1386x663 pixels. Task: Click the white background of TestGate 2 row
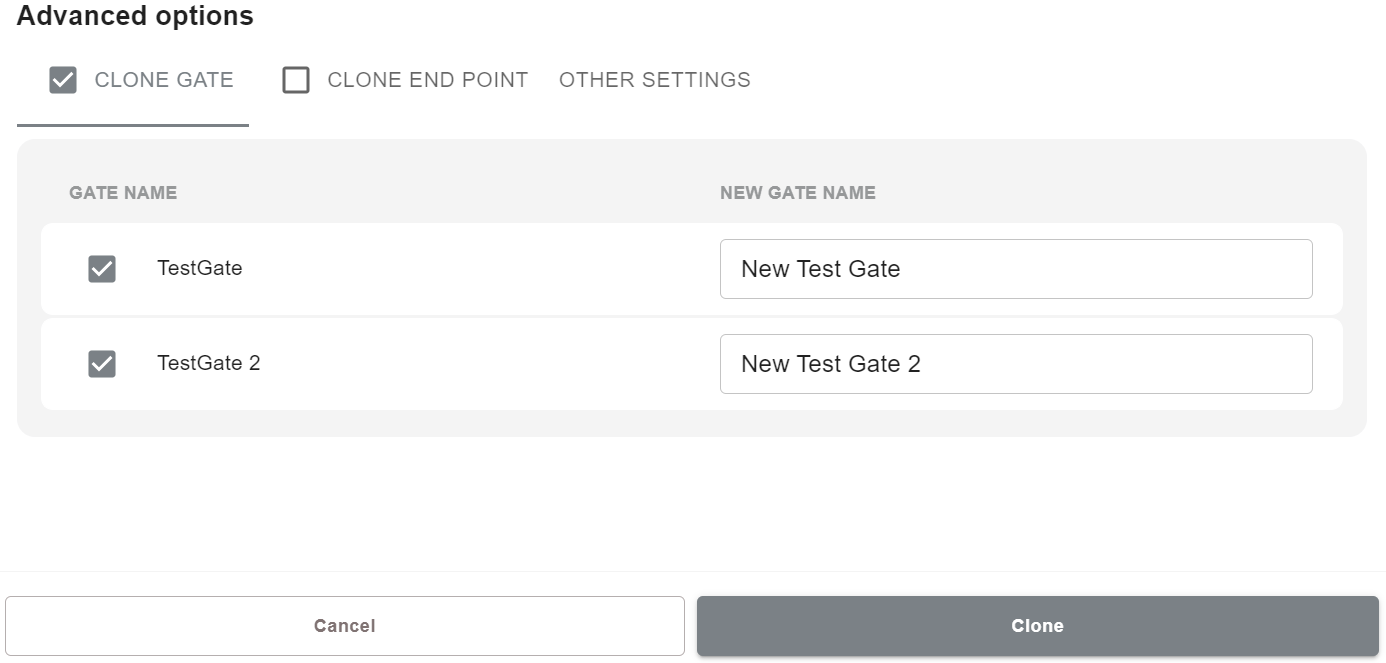pyautogui.click(x=480, y=364)
